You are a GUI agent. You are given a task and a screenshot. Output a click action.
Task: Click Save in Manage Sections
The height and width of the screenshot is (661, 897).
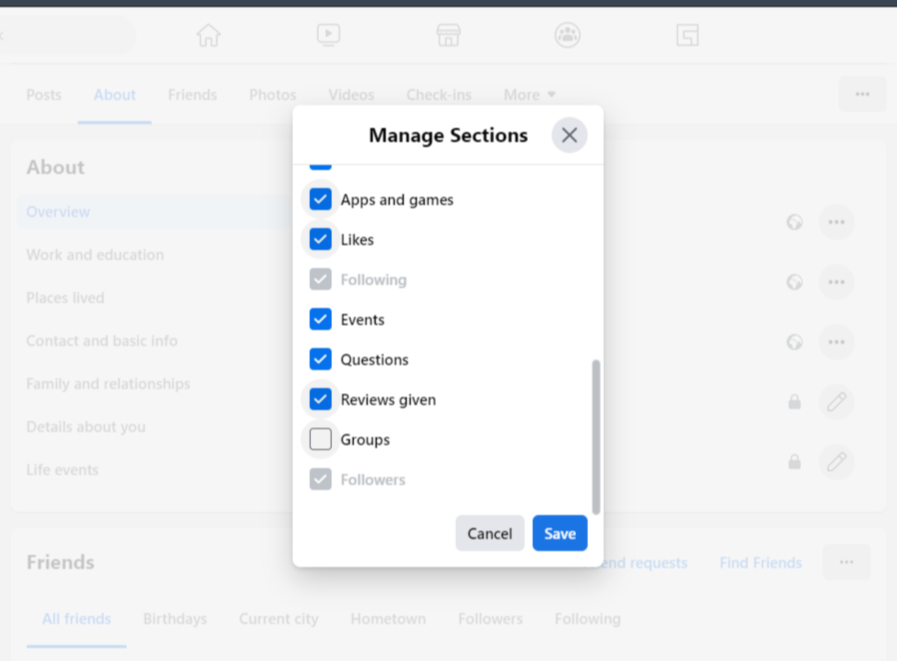coord(559,533)
